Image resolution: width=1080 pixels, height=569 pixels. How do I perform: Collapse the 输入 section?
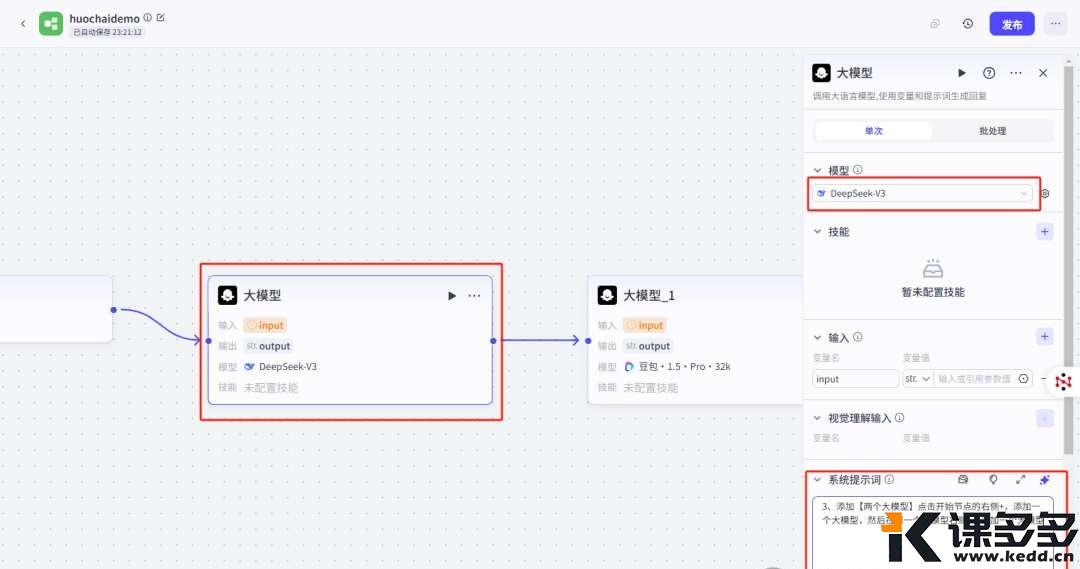818,338
